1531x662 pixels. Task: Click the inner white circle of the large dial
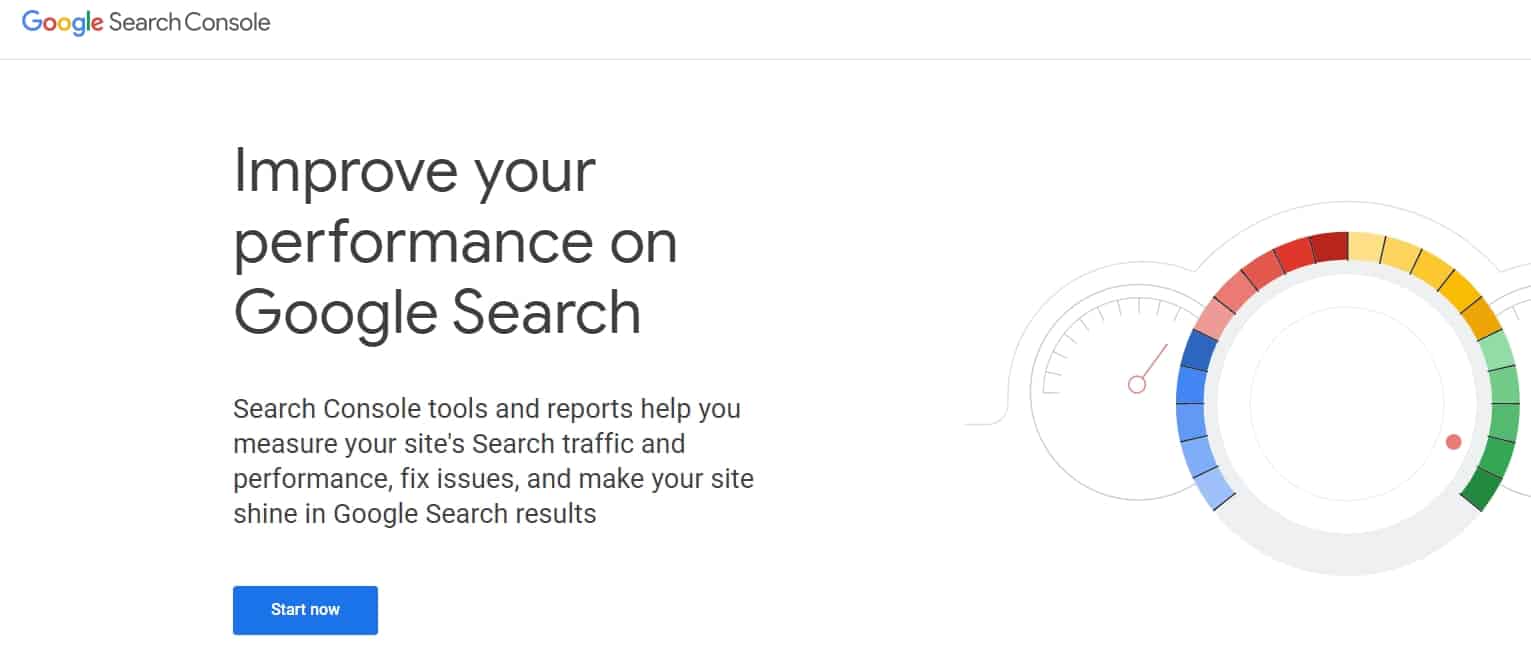(x=1347, y=405)
